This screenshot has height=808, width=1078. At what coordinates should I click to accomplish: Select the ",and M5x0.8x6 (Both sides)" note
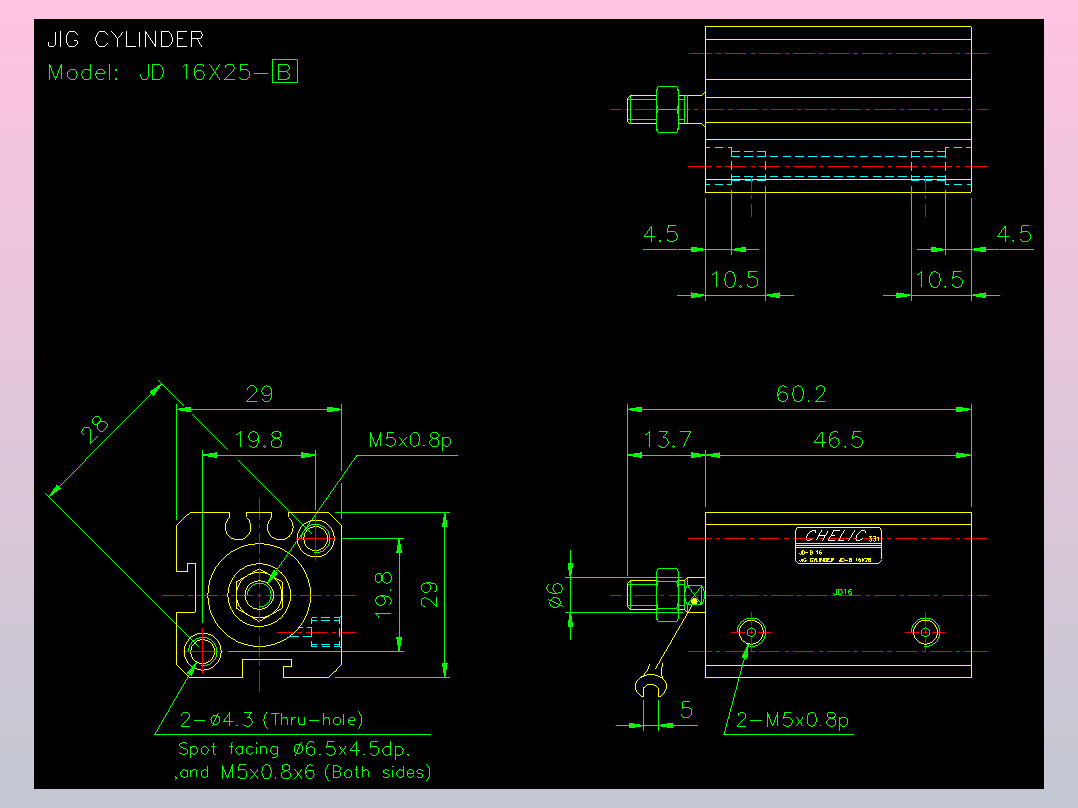tap(302, 772)
